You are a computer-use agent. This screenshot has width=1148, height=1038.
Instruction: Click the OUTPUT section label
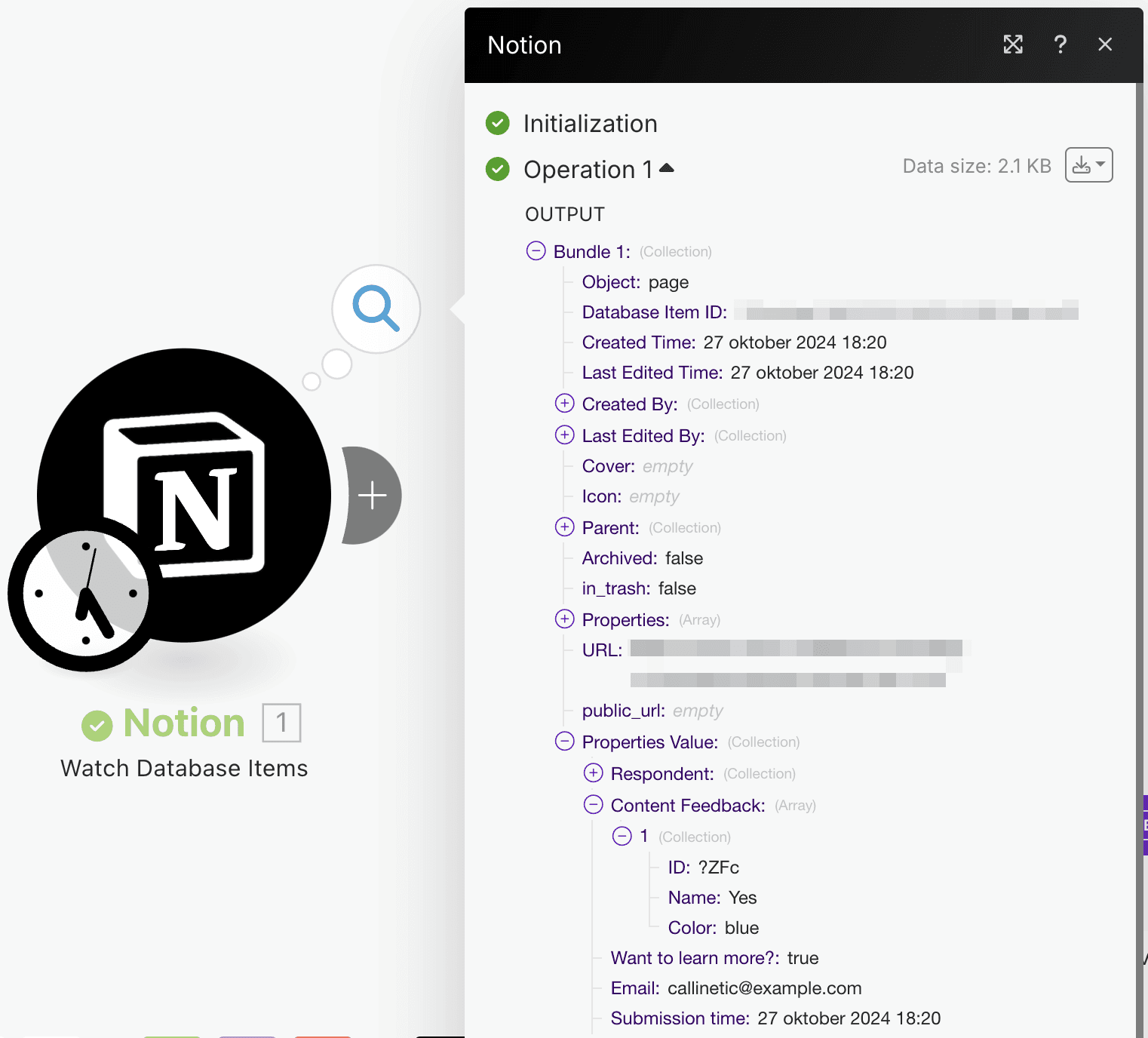565,214
